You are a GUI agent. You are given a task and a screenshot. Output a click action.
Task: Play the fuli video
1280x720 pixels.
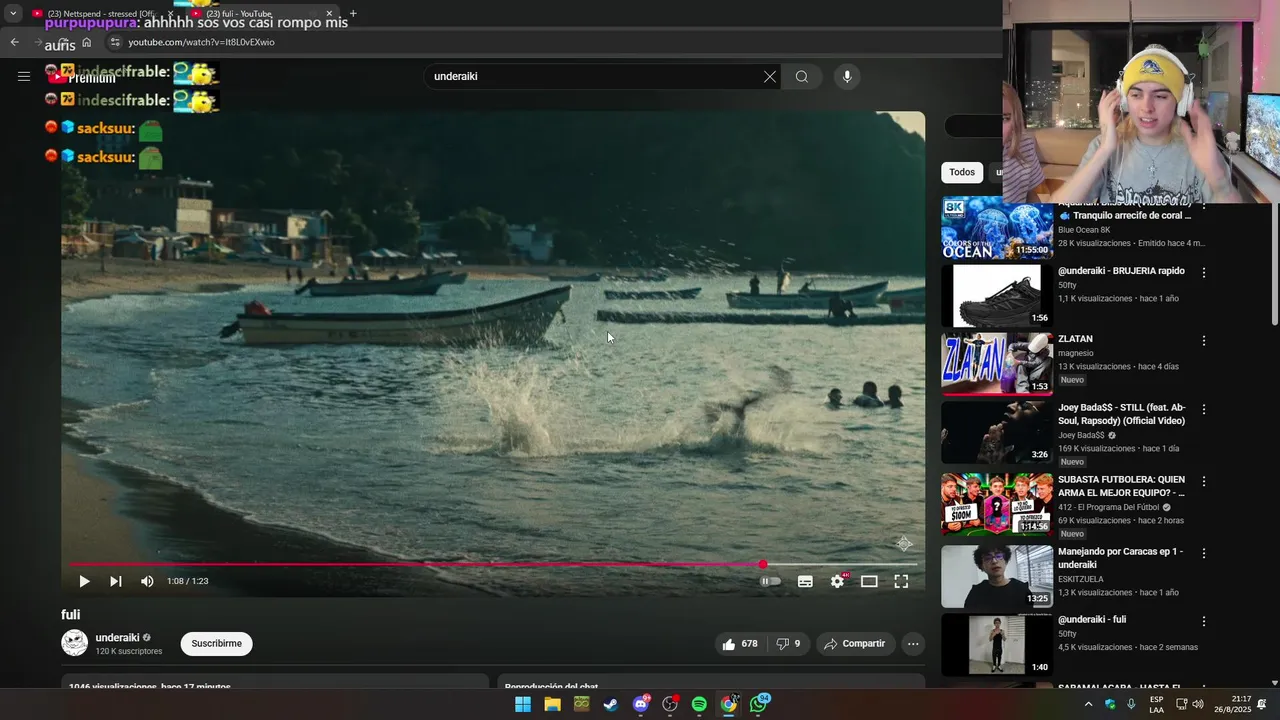click(84, 581)
